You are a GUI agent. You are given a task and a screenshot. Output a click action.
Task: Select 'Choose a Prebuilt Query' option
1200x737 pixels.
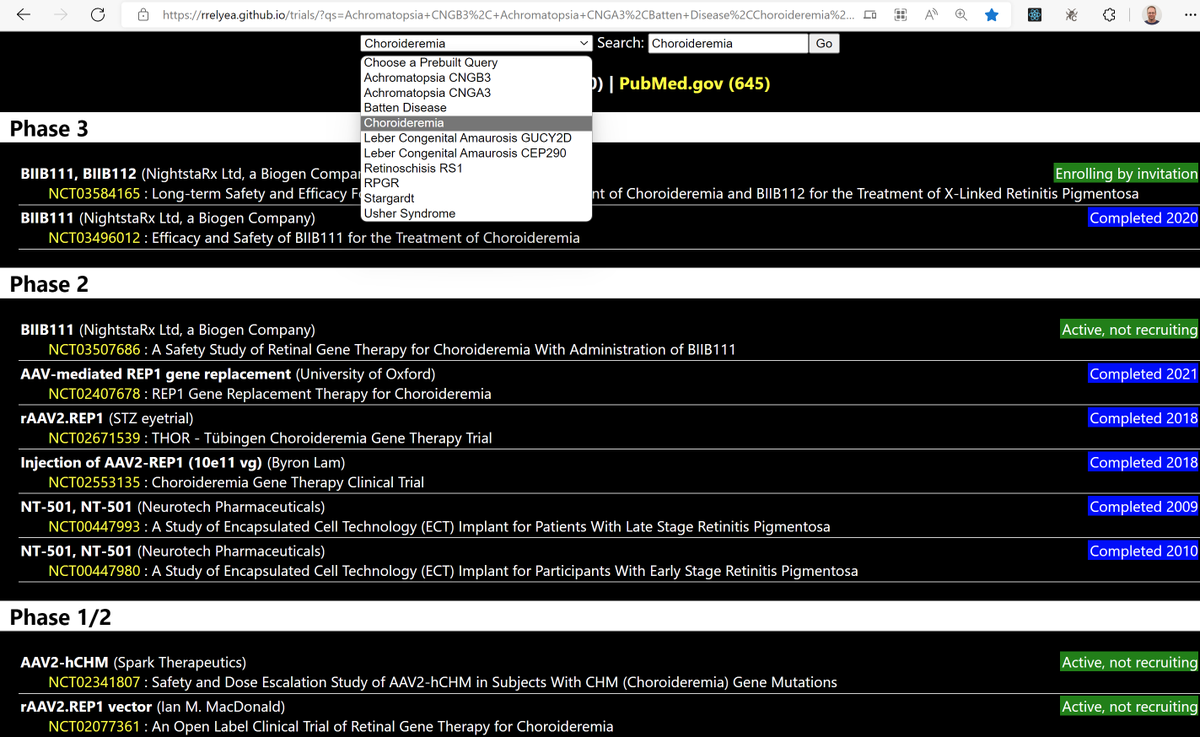(476, 62)
